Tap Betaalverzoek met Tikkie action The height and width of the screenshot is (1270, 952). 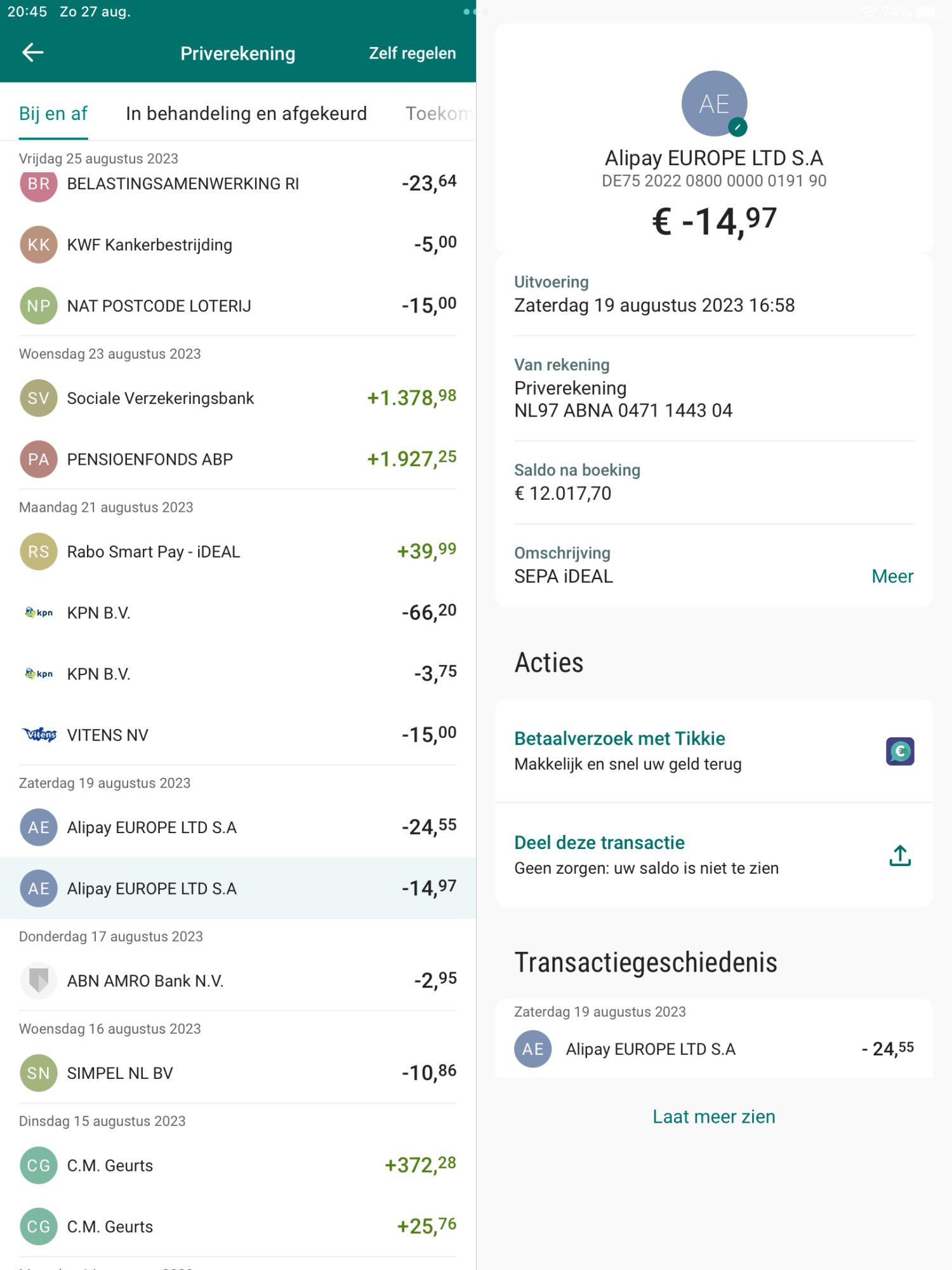coord(619,739)
